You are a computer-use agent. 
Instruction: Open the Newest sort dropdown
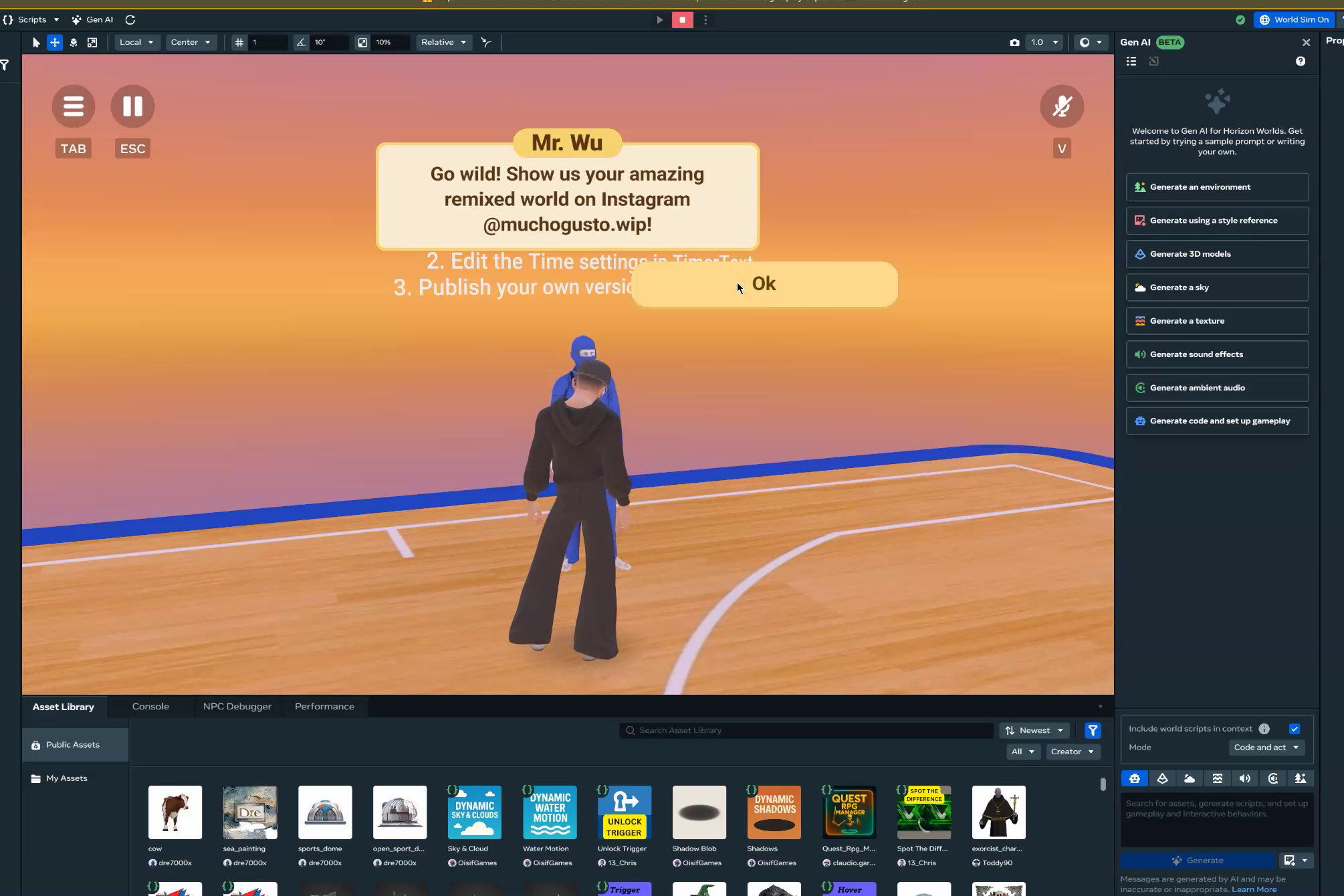click(1034, 731)
